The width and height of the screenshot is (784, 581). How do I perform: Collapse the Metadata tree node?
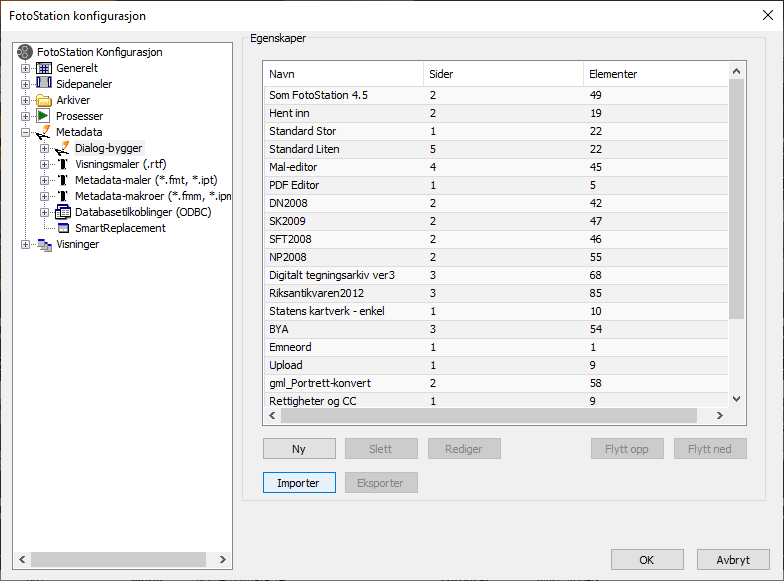26,132
